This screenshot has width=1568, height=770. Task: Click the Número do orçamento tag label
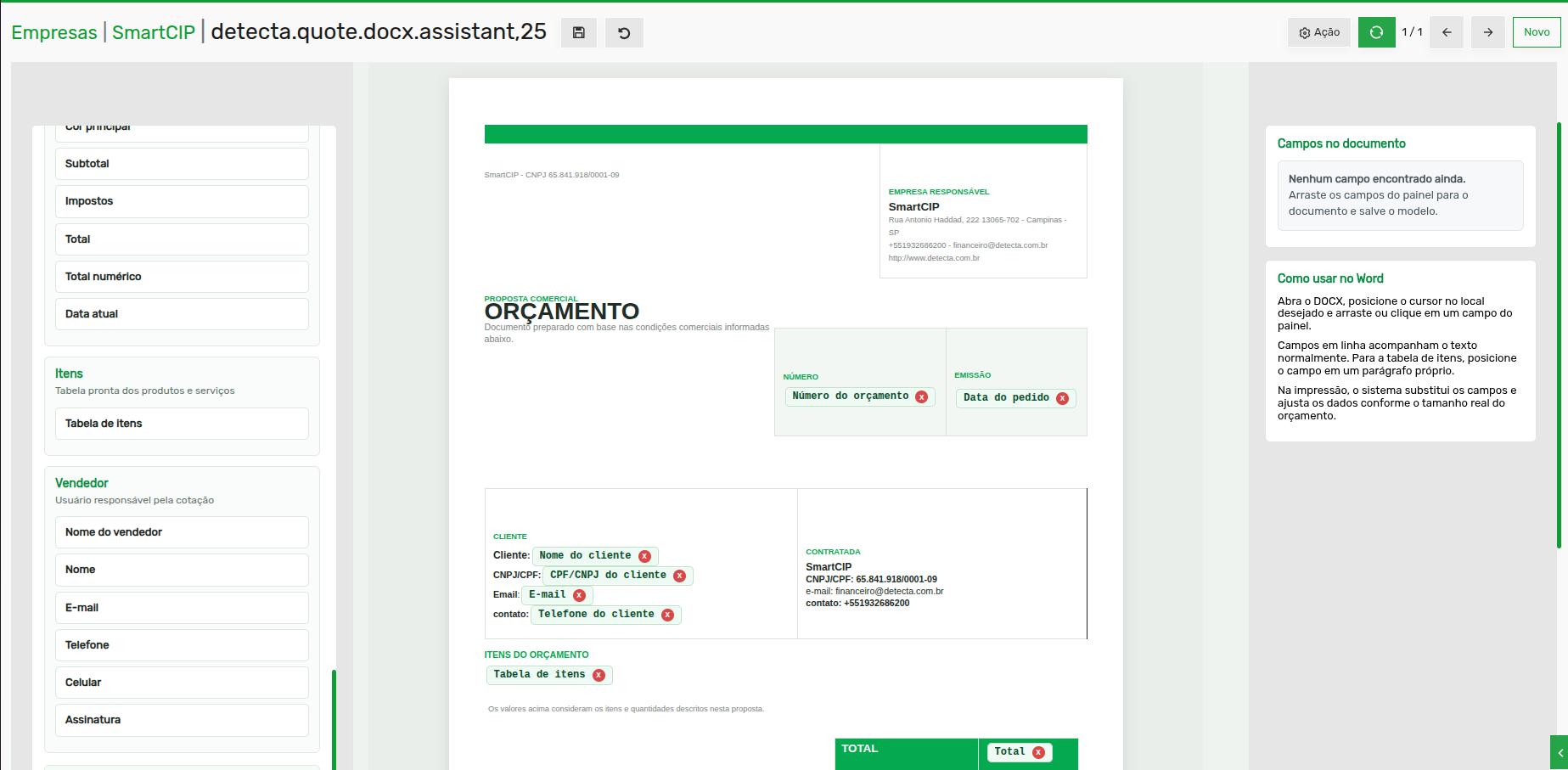[x=850, y=396]
